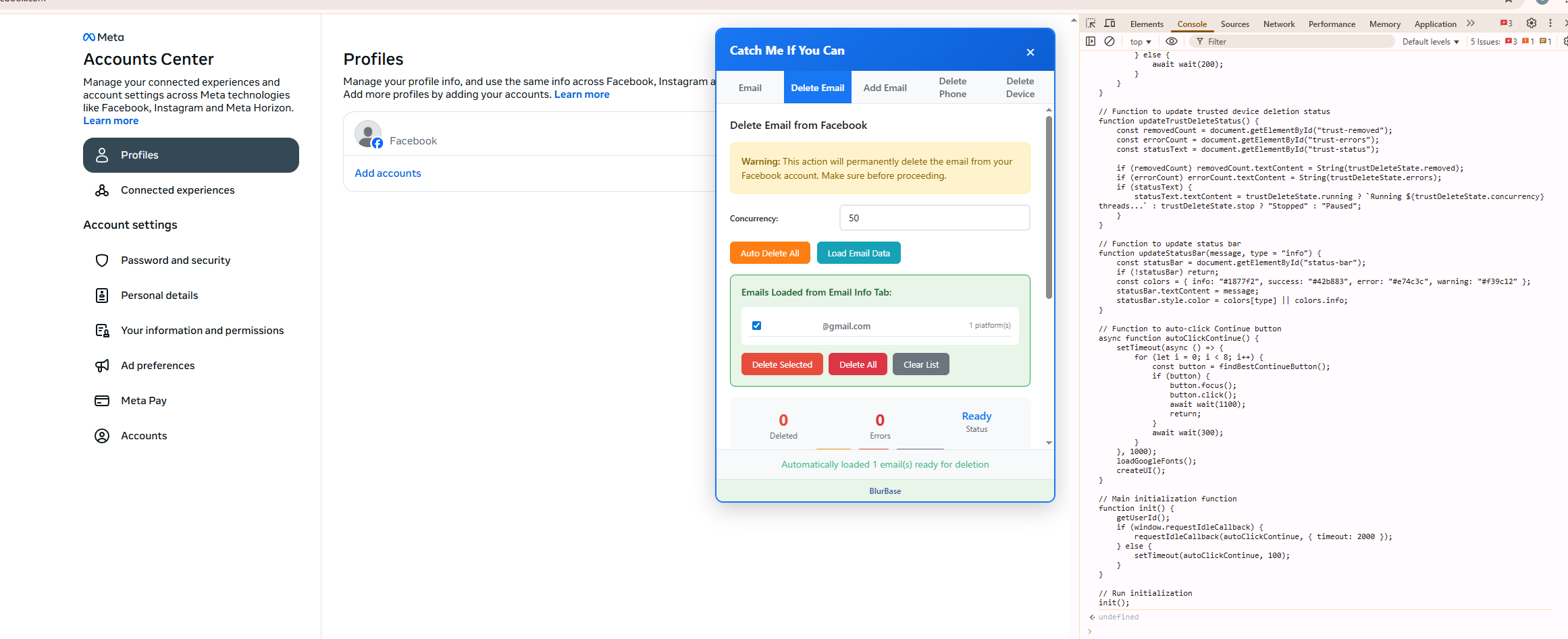Open the Delete Device tab

1020,88
